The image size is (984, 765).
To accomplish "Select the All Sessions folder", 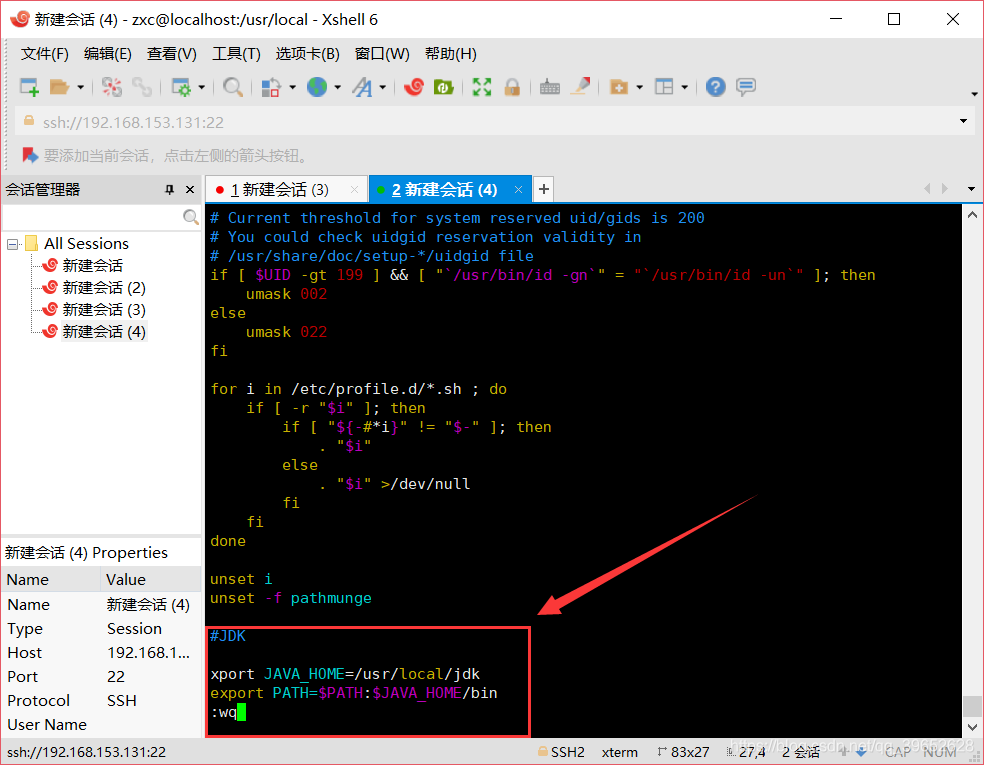I will [x=86, y=243].
